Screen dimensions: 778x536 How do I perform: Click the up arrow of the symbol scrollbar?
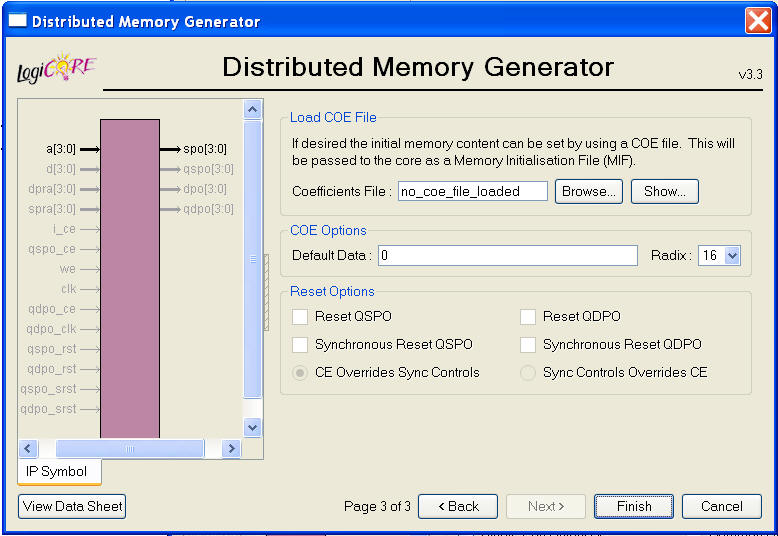(x=253, y=109)
